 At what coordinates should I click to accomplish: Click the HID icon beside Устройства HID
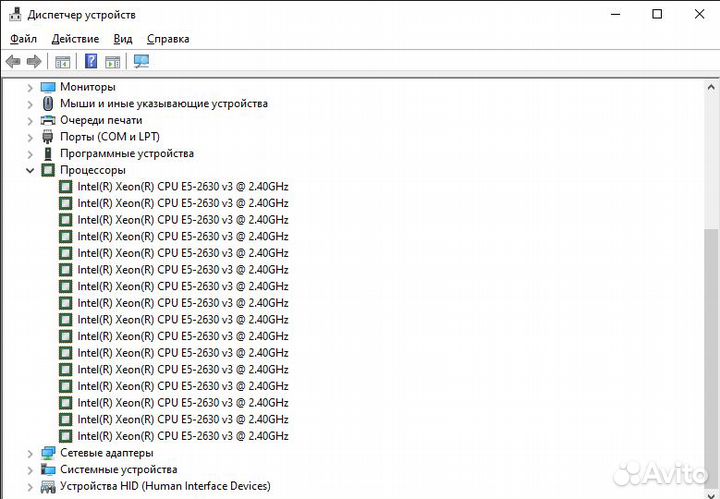pyautogui.click(x=48, y=486)
